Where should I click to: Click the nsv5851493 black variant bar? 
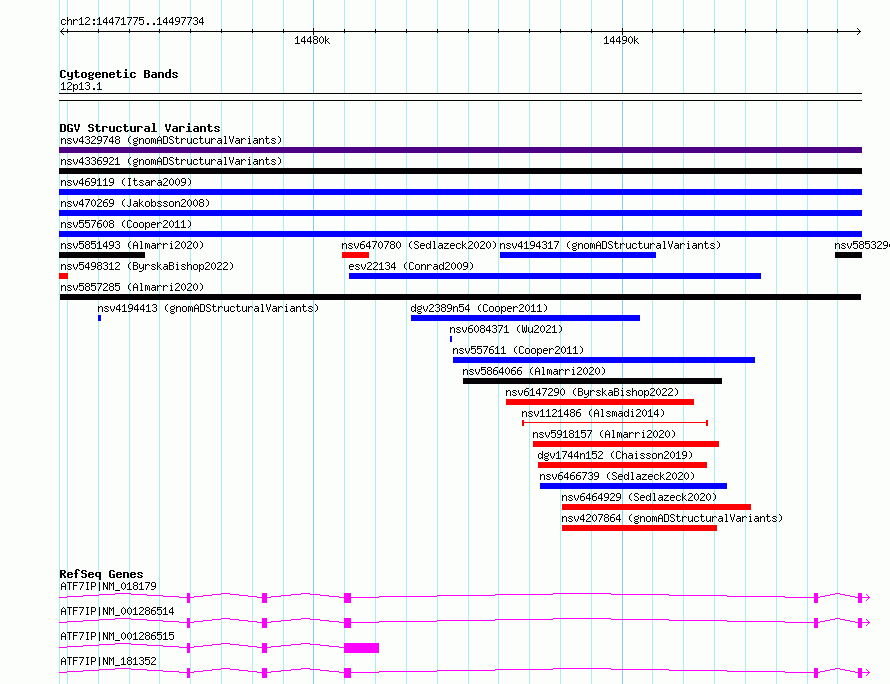click(x=102, y=255)
